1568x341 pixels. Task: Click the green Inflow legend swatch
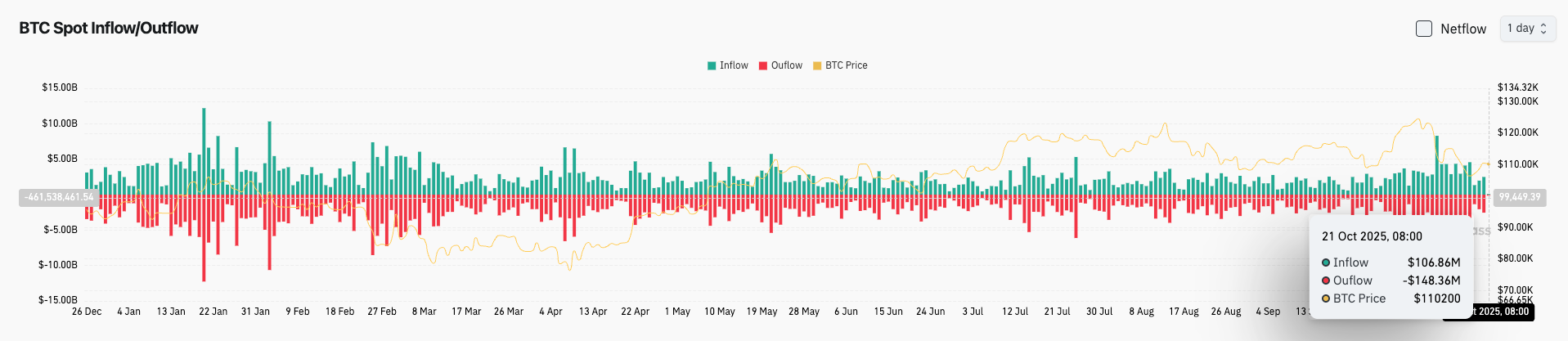[x=712, y=65]
